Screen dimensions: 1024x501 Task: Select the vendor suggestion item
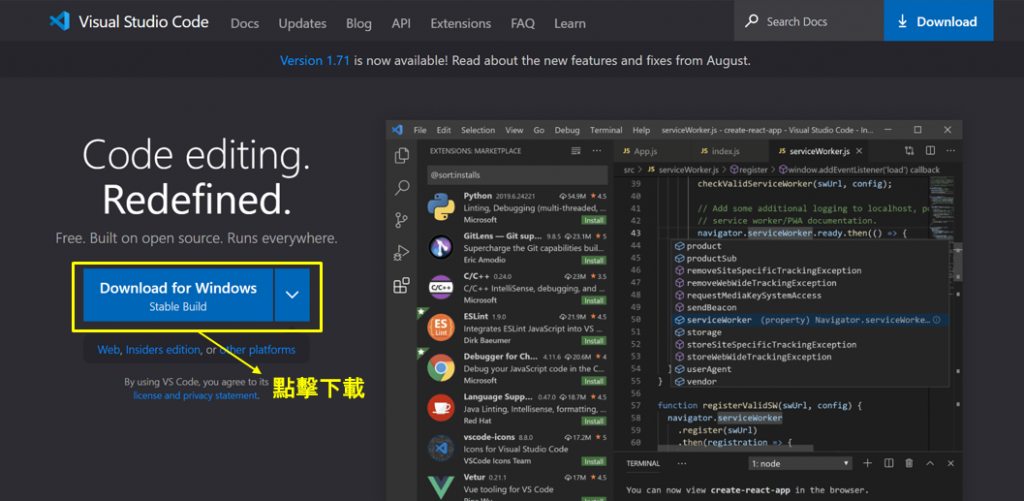click(x=810, y=381)
